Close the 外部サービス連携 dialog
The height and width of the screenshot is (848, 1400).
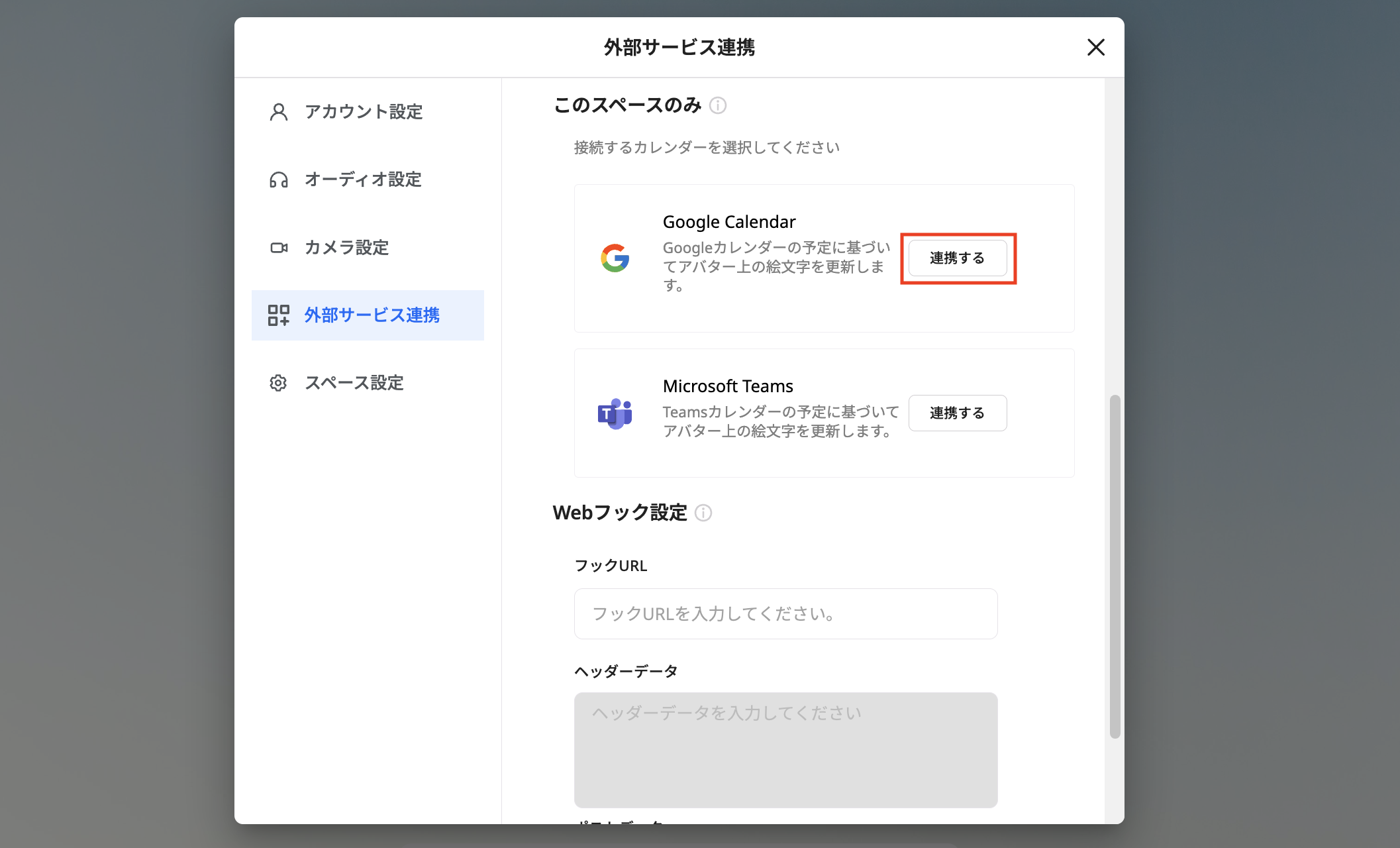pyautogui.click(x=1096, y=47)
